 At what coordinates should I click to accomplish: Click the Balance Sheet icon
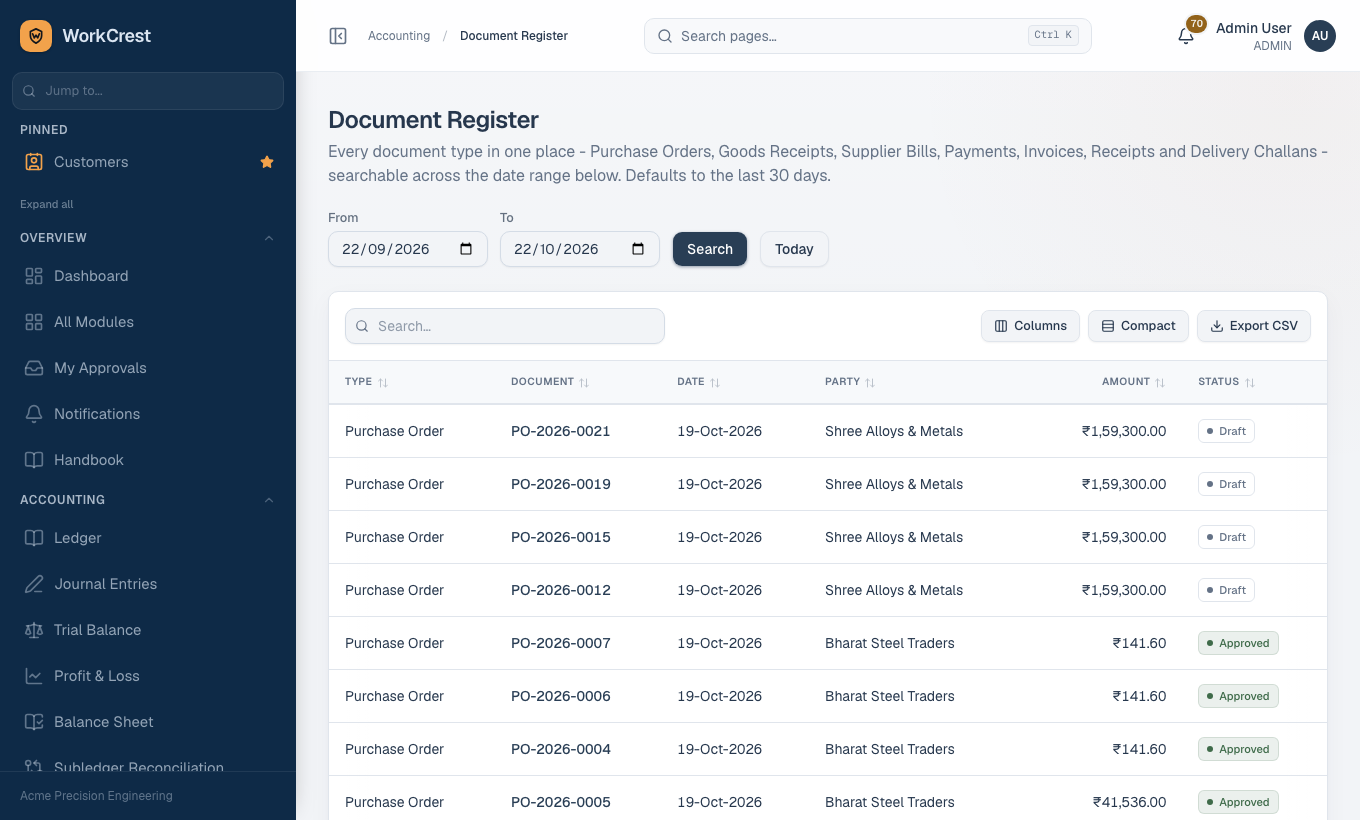click(x=34, y=722)
